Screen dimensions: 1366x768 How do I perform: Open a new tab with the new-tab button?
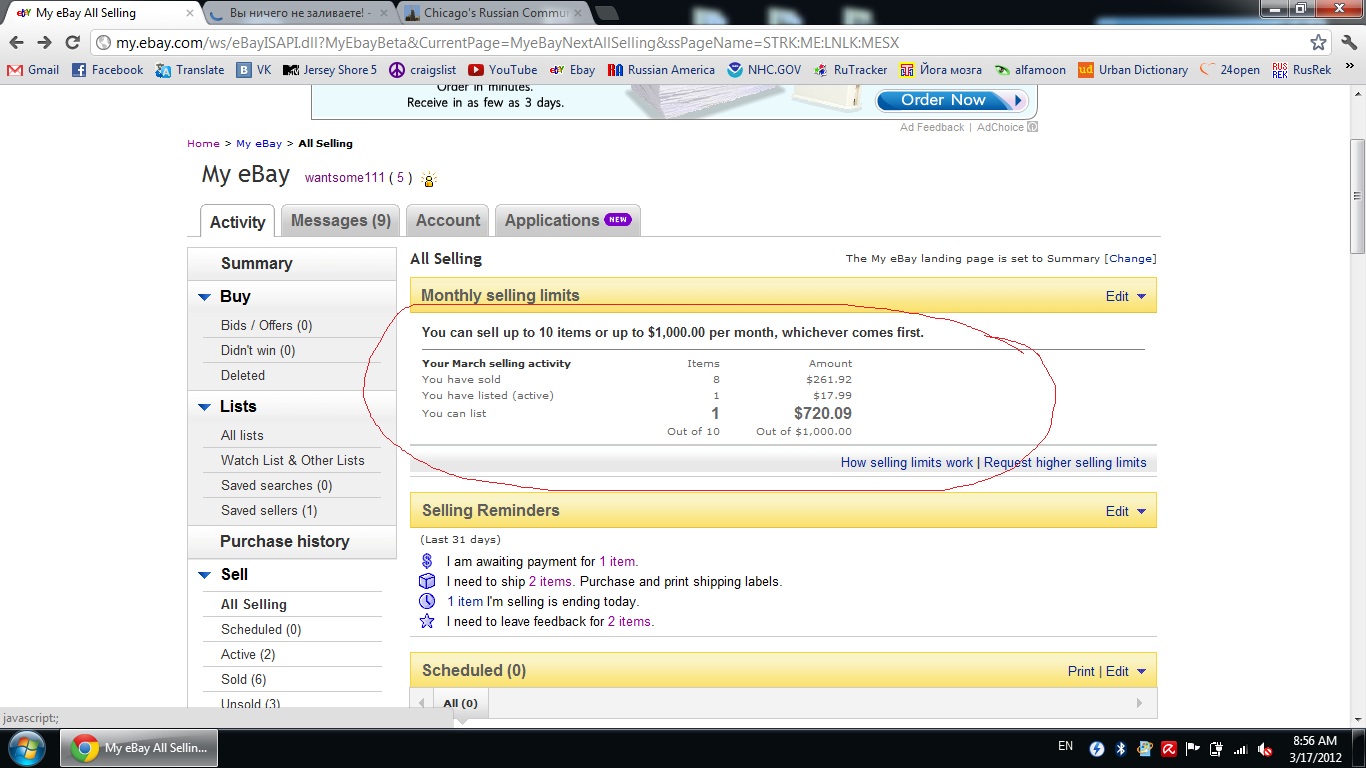606,13
